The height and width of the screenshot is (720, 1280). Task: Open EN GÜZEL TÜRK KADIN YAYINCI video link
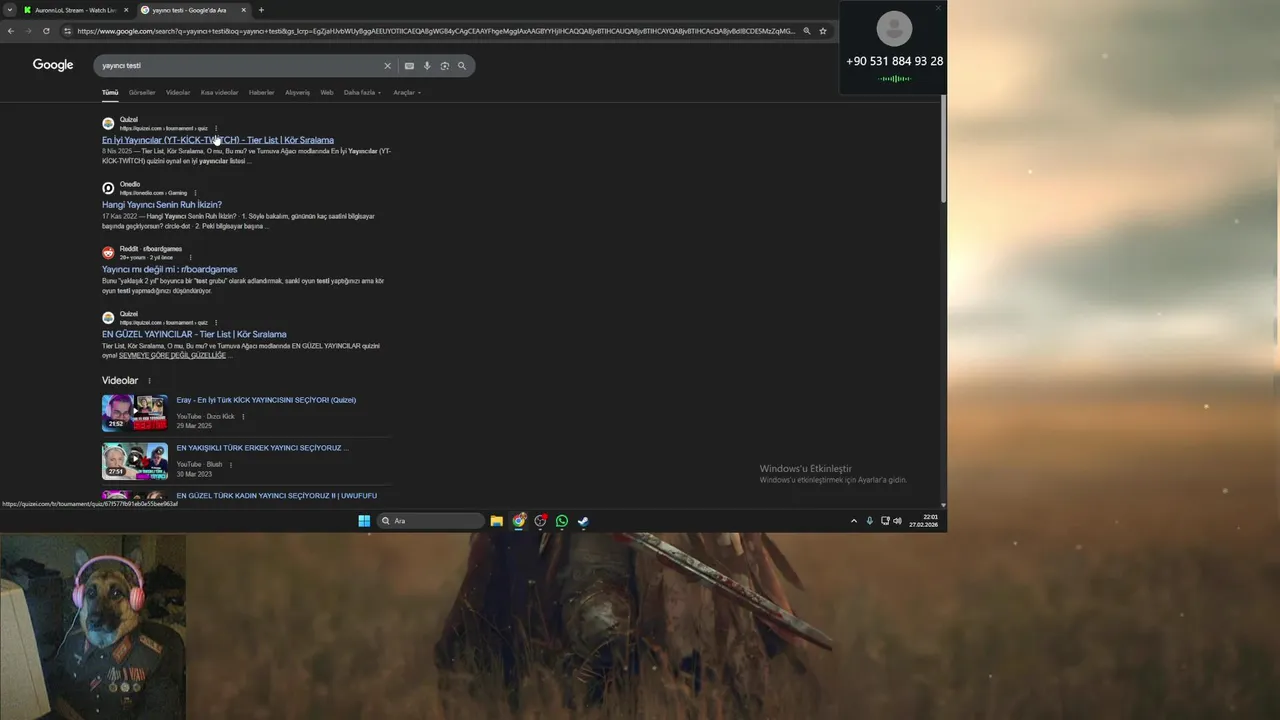point(277,496)
